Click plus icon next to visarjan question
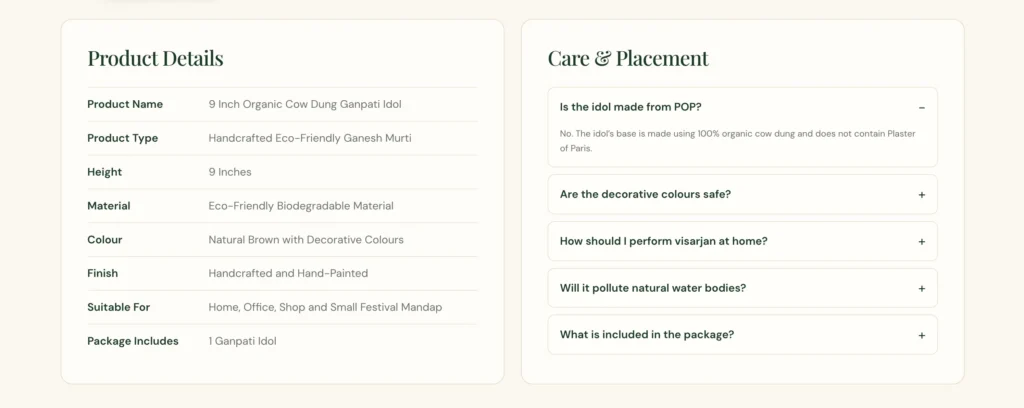 (x=921, y=242)
